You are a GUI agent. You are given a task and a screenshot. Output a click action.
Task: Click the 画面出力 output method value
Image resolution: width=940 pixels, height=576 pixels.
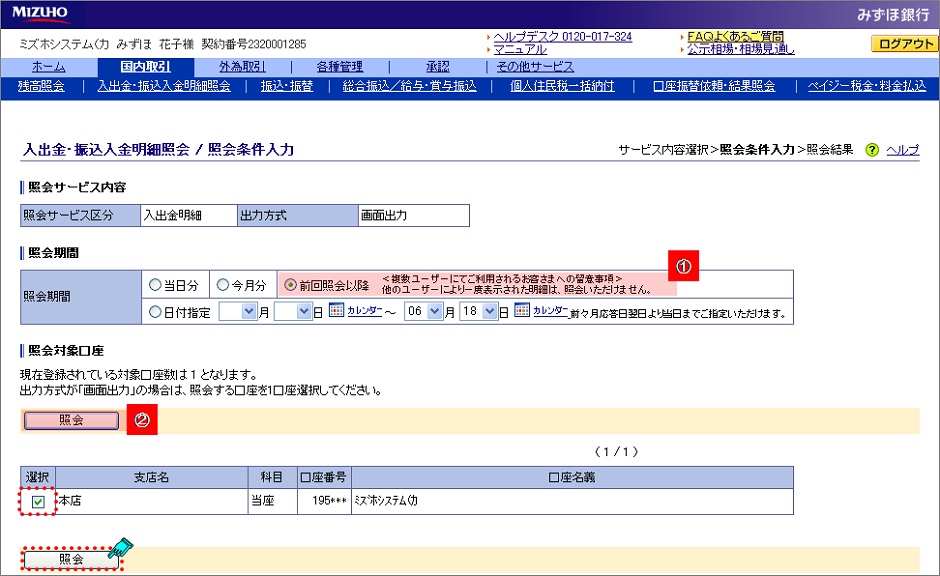414,215
